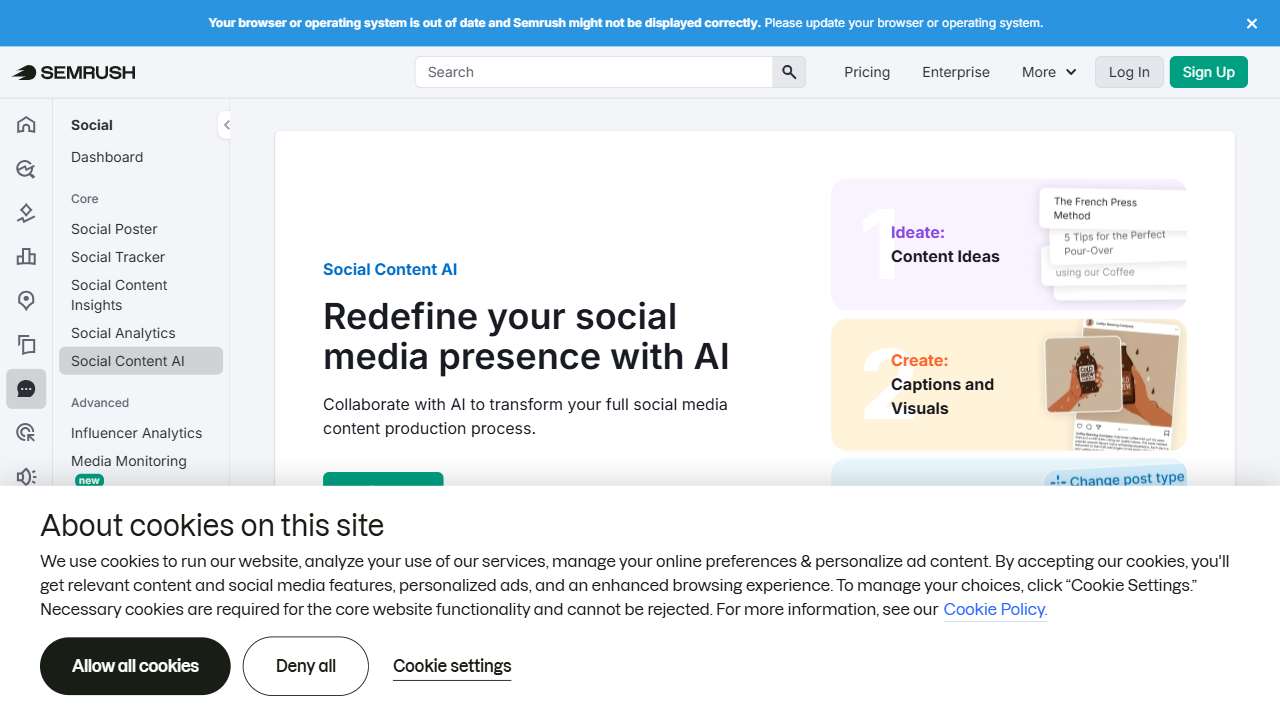Collapse the Social sidebar panel
The width and height of the screenshot is (1280, 720).
(227, 125)
